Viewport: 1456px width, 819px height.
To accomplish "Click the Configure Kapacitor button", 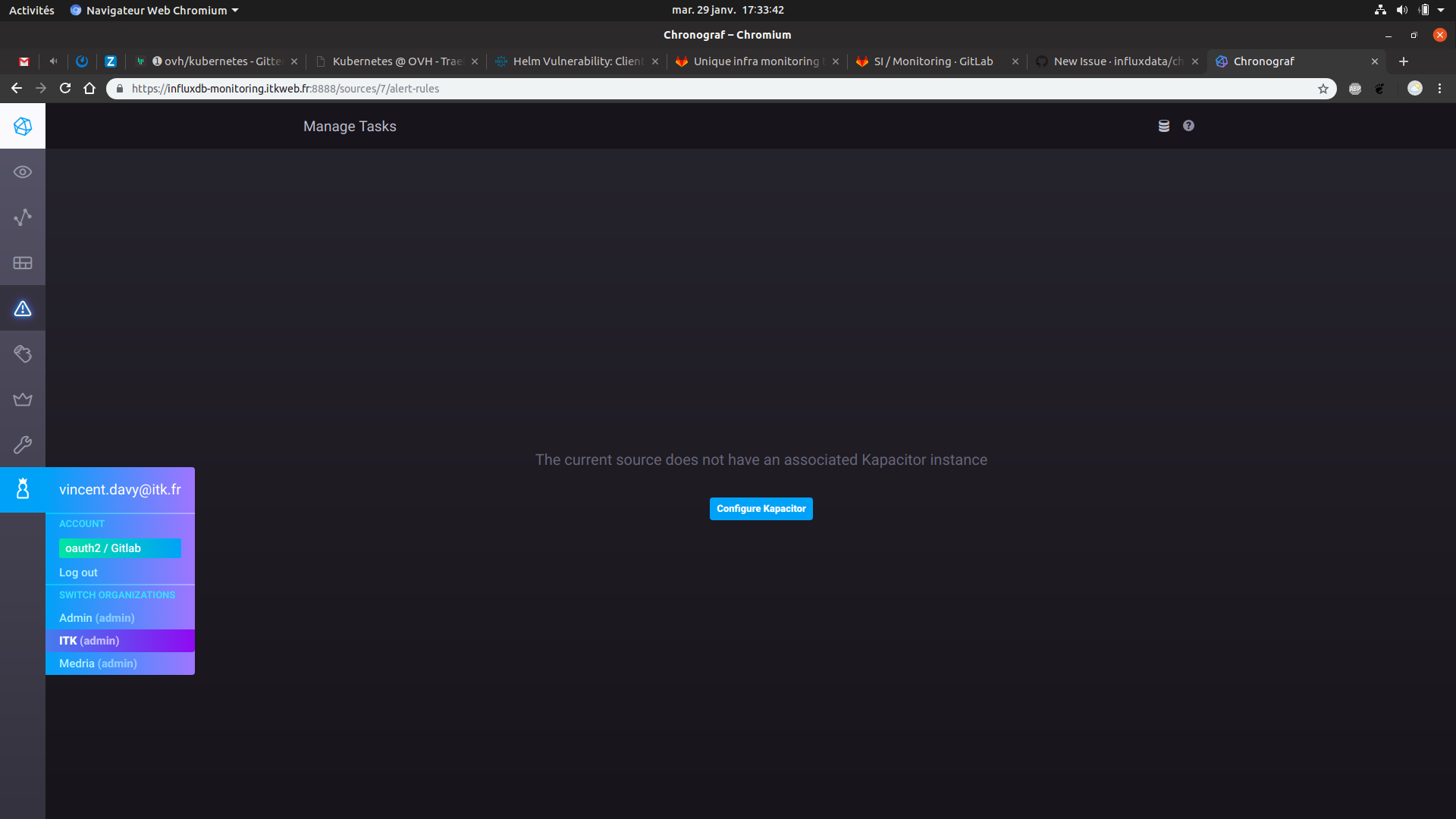I will [761, 509].
